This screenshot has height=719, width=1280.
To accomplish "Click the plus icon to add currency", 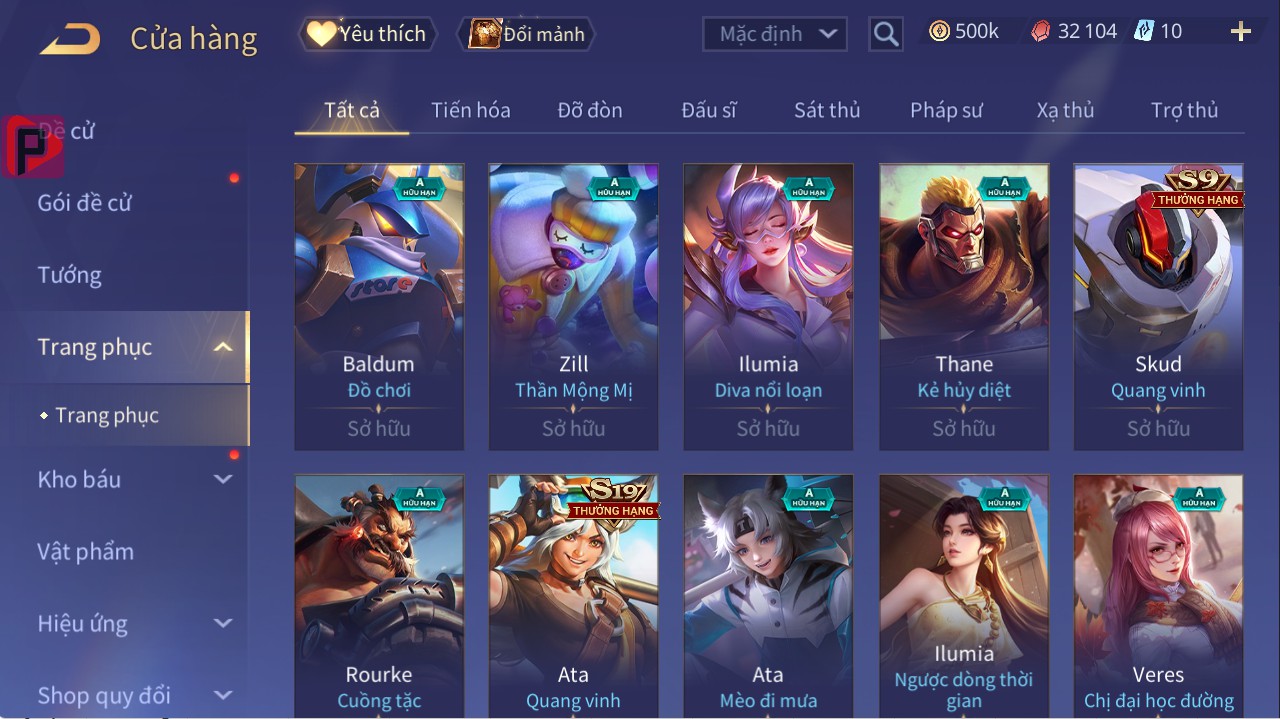I will [x=1241, y=32].
